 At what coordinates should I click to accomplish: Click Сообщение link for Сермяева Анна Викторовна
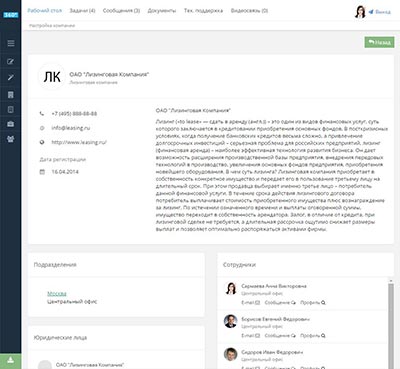tap(280, 303)
